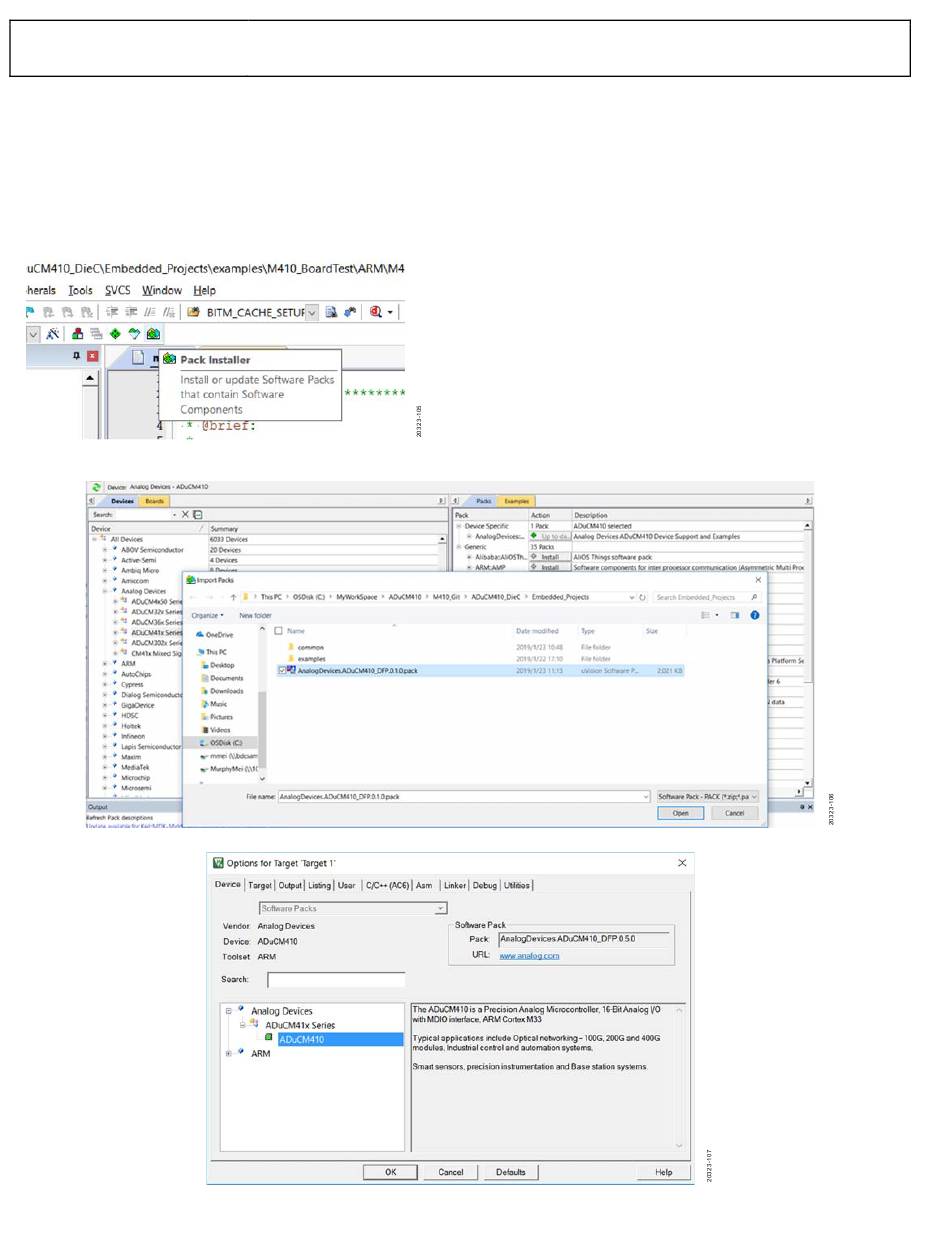Expand ABOV Semiconductor vendor node
This screenshot has width=950, height=1254.
tap(104, 549)
